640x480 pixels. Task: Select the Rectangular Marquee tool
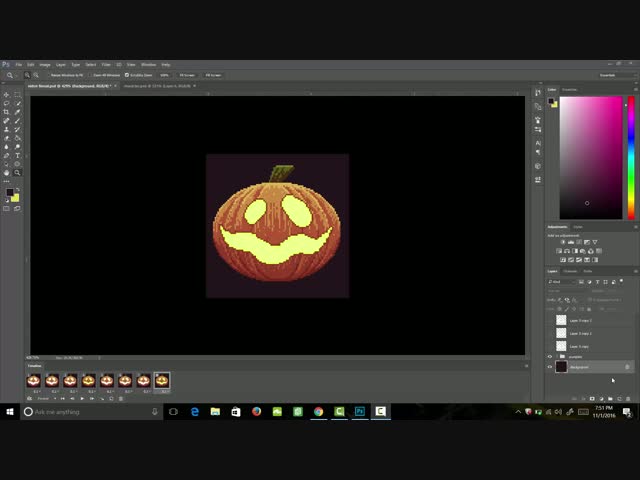(x=18, y=95)
